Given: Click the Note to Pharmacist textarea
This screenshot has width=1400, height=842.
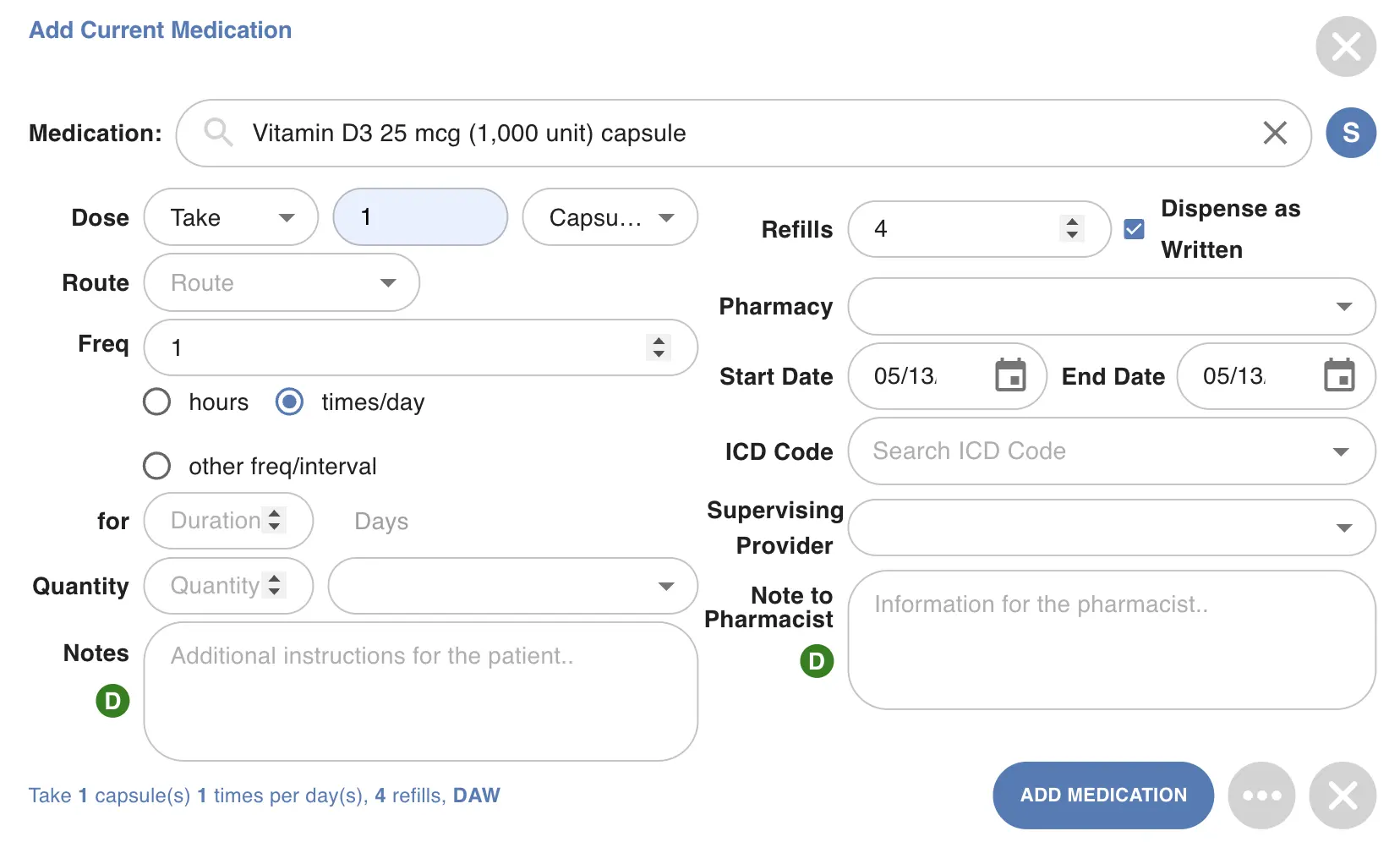Looking at the screenshot, I should [x=1112, y=640].
